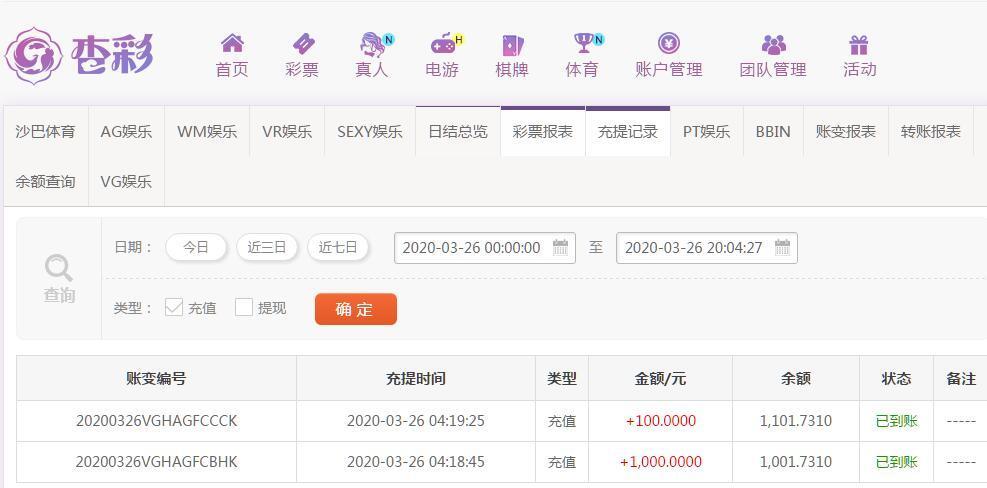Open the start date calendar picker

[560, 247]
